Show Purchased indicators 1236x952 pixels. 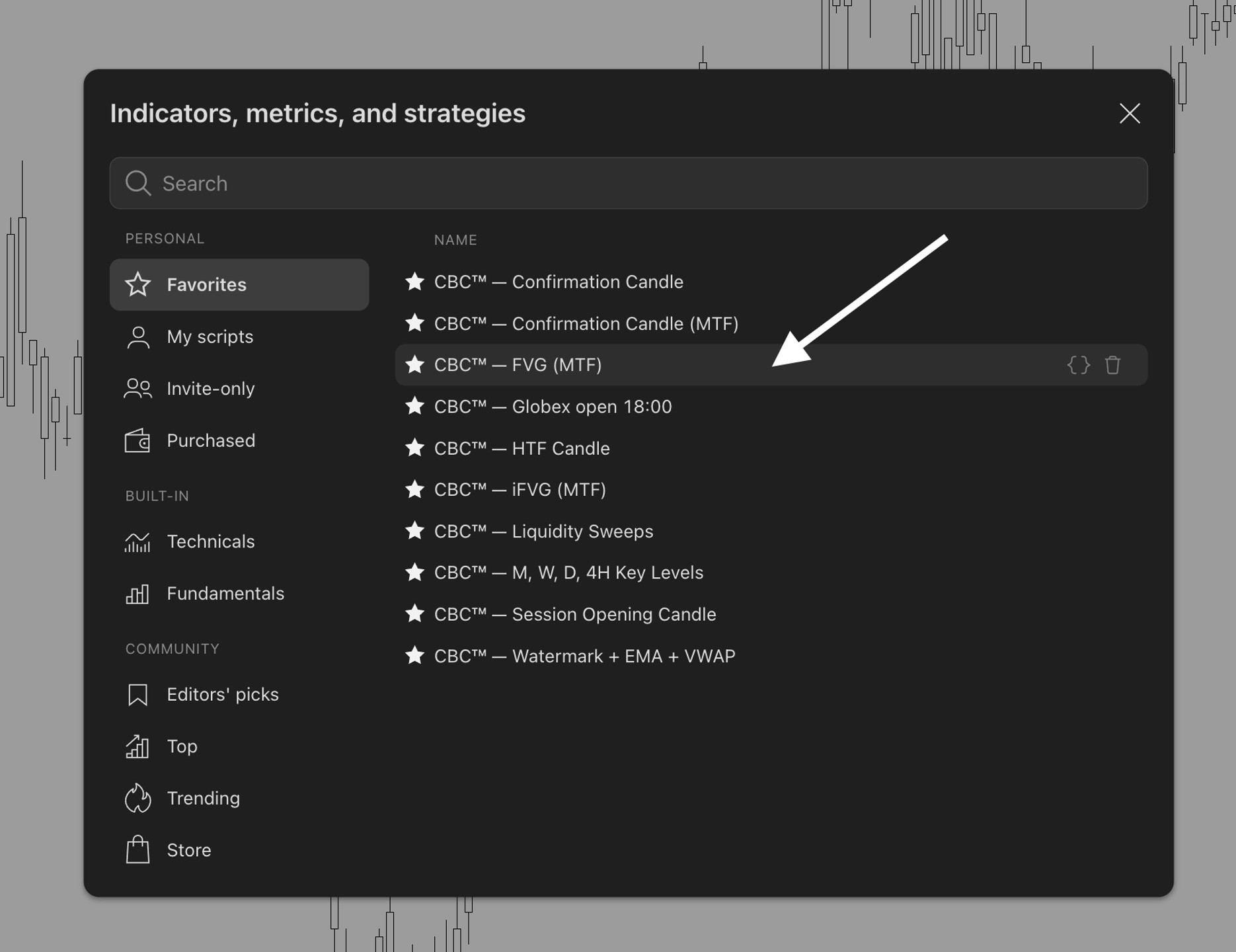[x=239, y=440]
